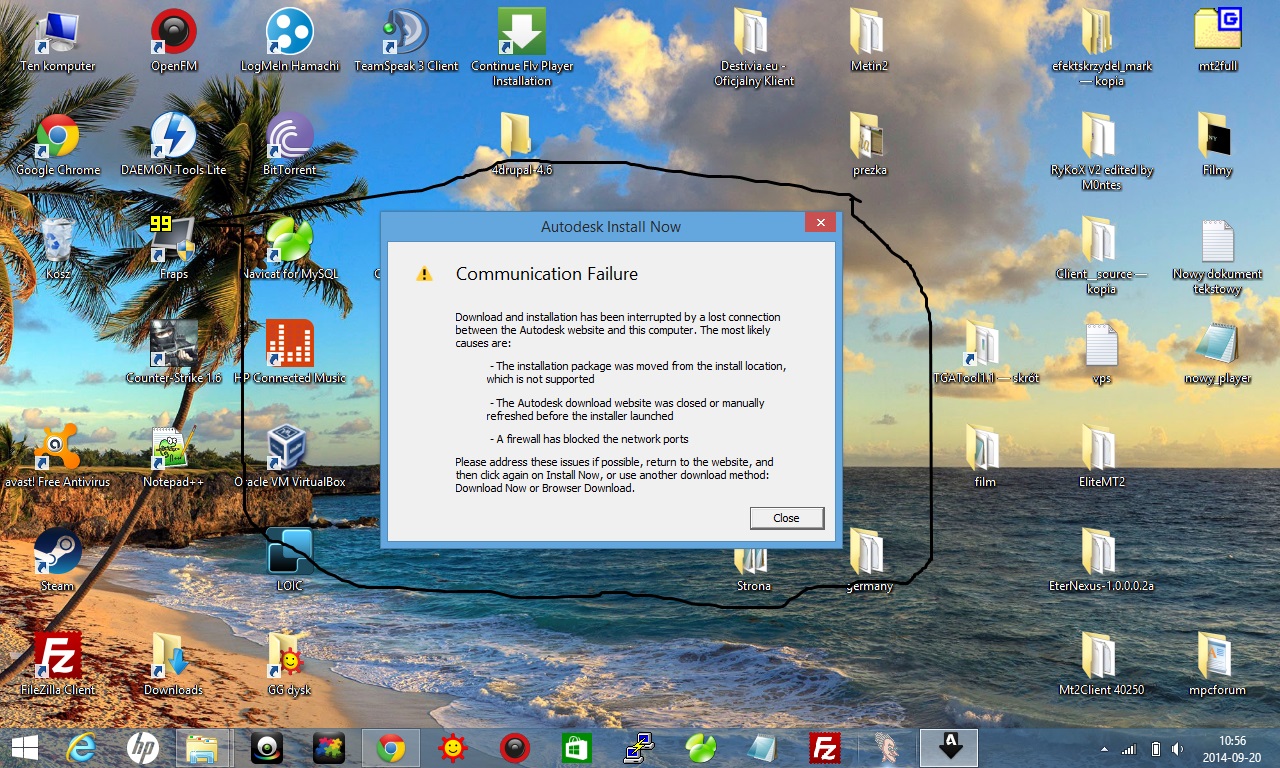Image resolution: width=1280 pixels, height=768 pixels.
Task: Select the BitTorrent desktop shortcut
Action: 290,146
